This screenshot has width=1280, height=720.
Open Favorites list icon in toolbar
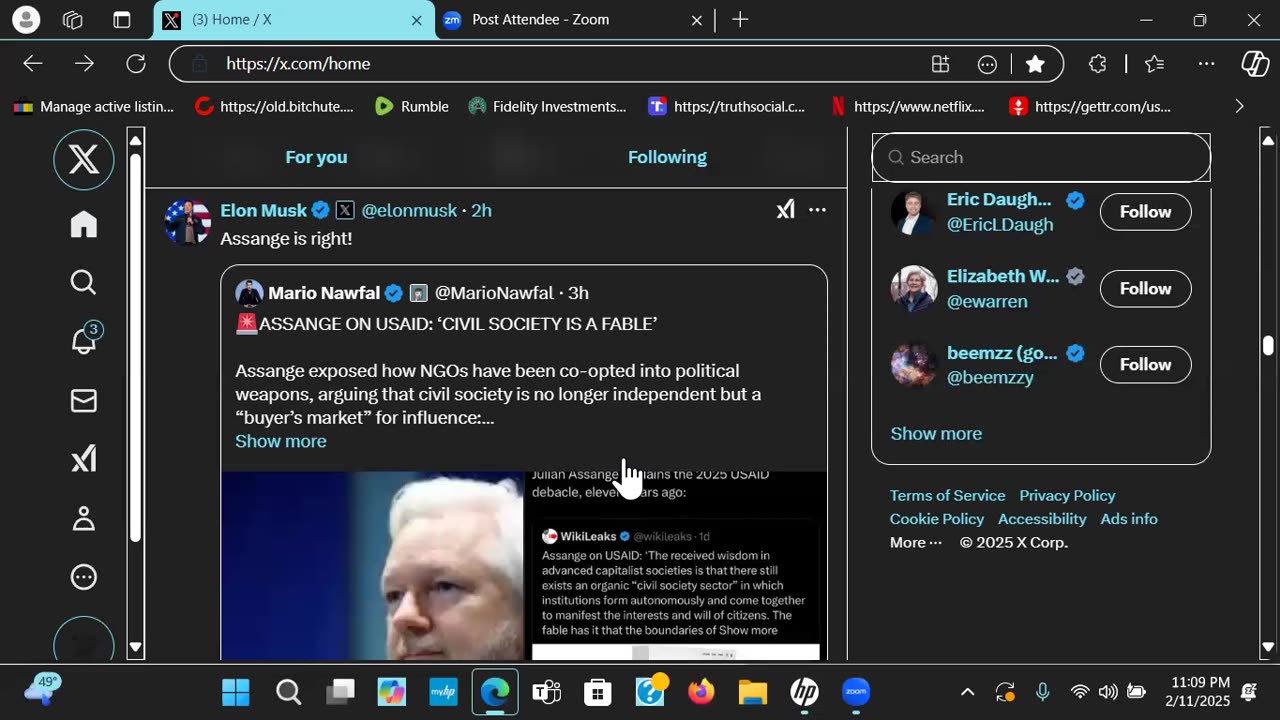1155,64
